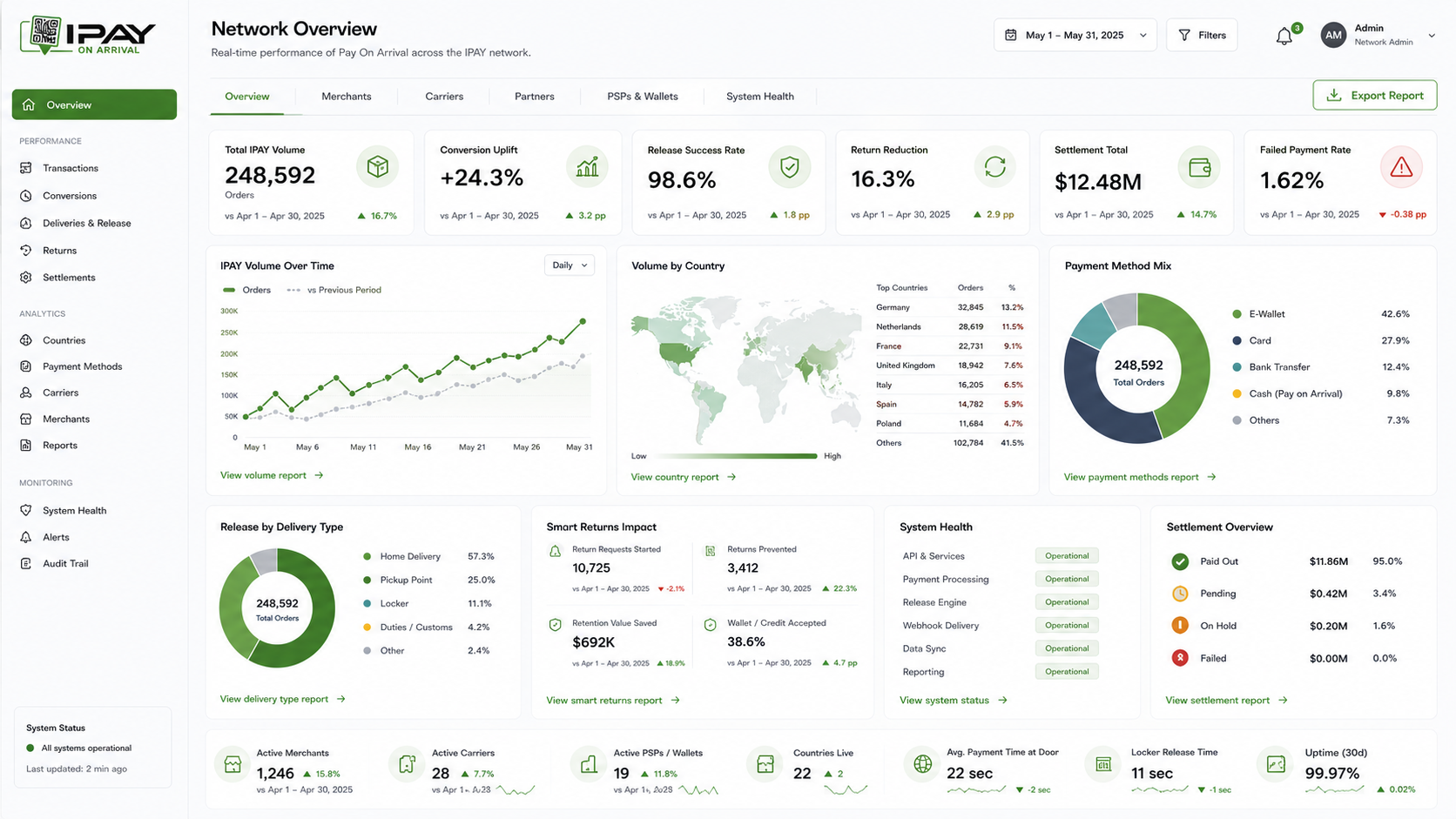The image size is (1456, 819).
Task: Click the Audit Trail sidebar icon
Action: click(x=26, y=563)
